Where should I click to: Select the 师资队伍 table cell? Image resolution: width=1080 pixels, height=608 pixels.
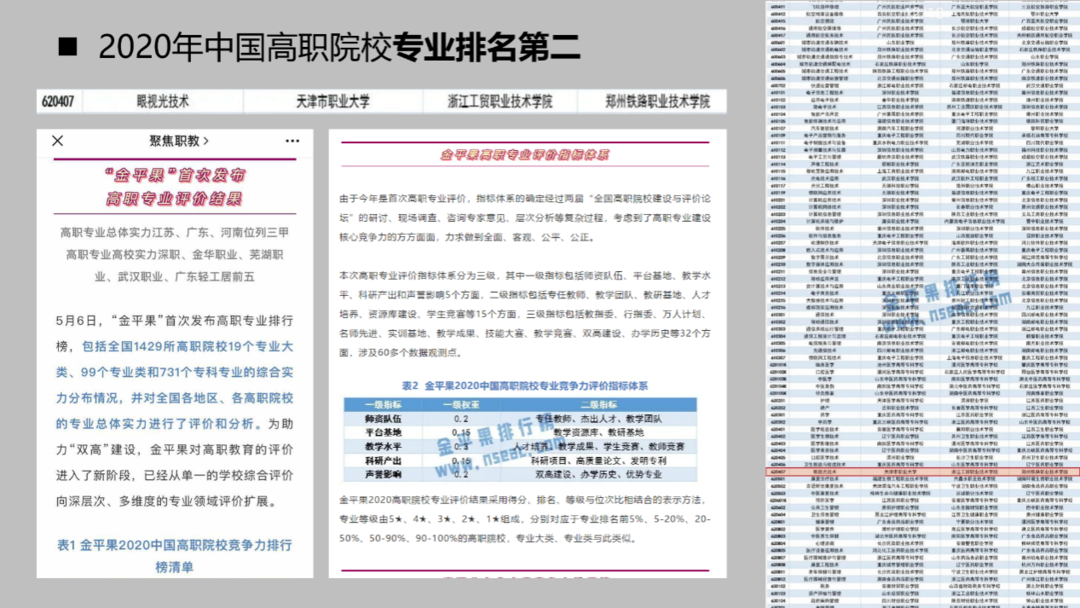[383, 419]
